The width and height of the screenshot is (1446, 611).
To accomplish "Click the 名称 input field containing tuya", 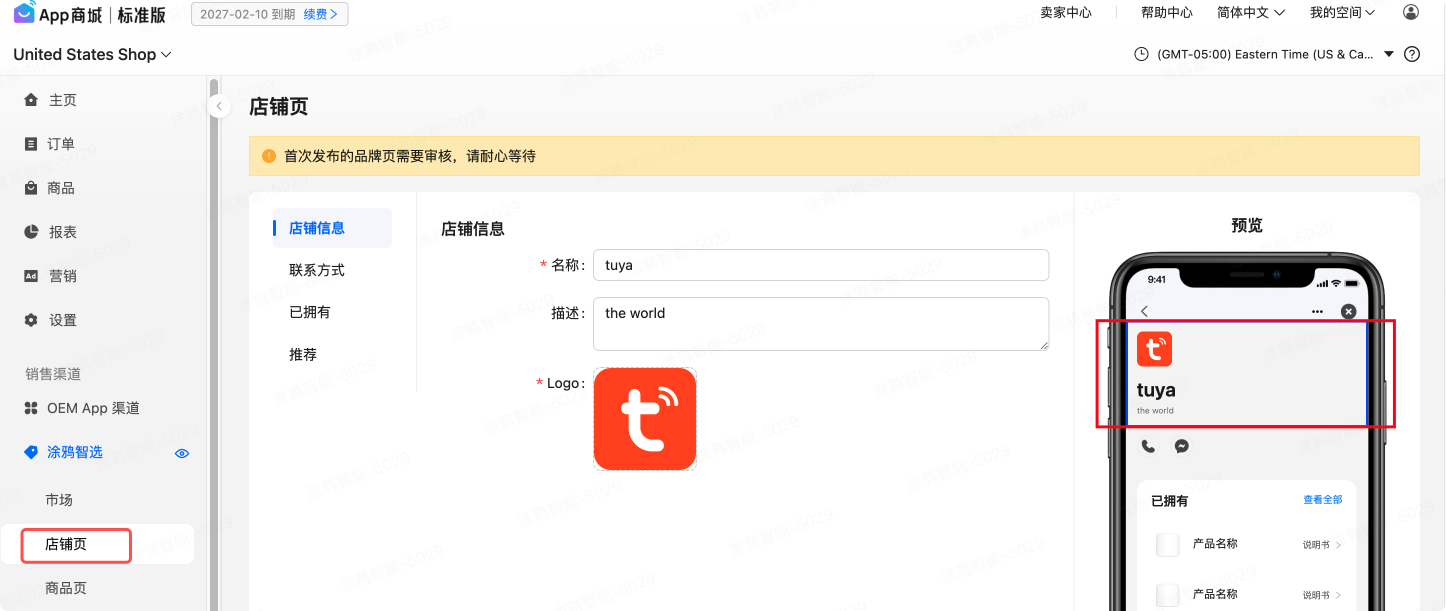I will pyautogui.click(x=820, y=265).
